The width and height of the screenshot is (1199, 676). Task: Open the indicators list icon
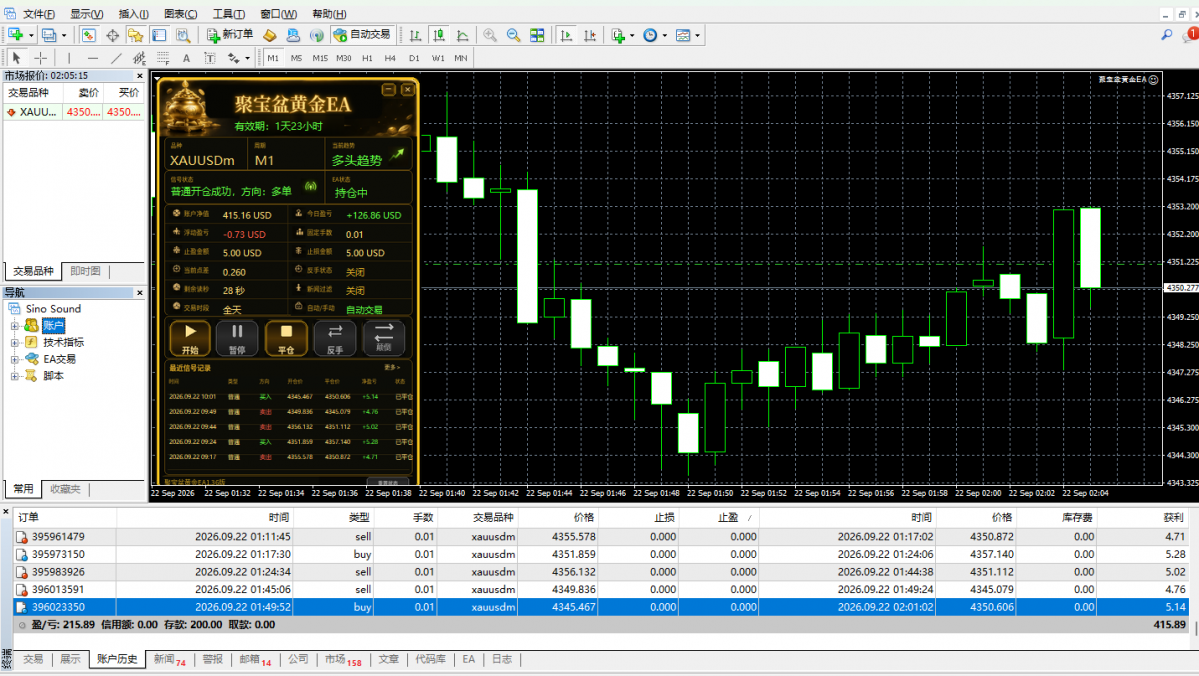tap(618, 35)
